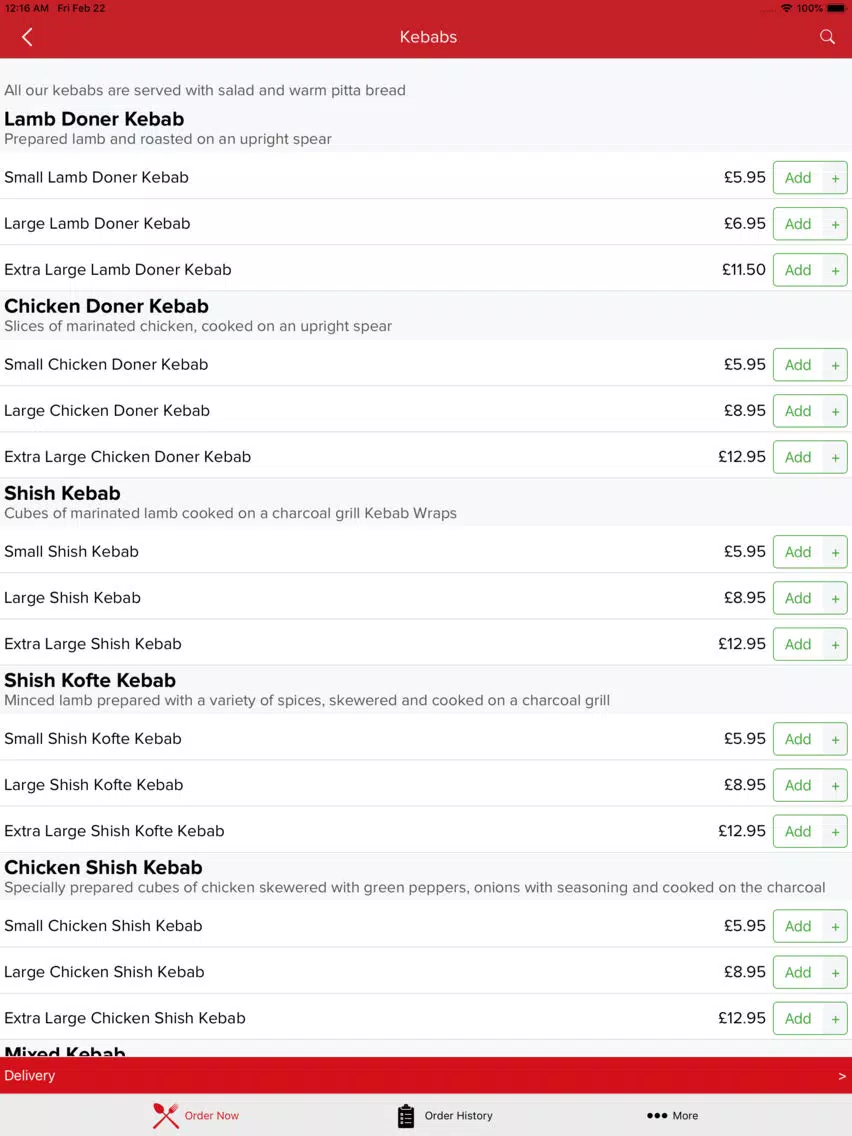This screenshot has height=1136, width=852.
Task: Tap the Order Now crossed-utensils icon
Action: [x=165, y=1116]
